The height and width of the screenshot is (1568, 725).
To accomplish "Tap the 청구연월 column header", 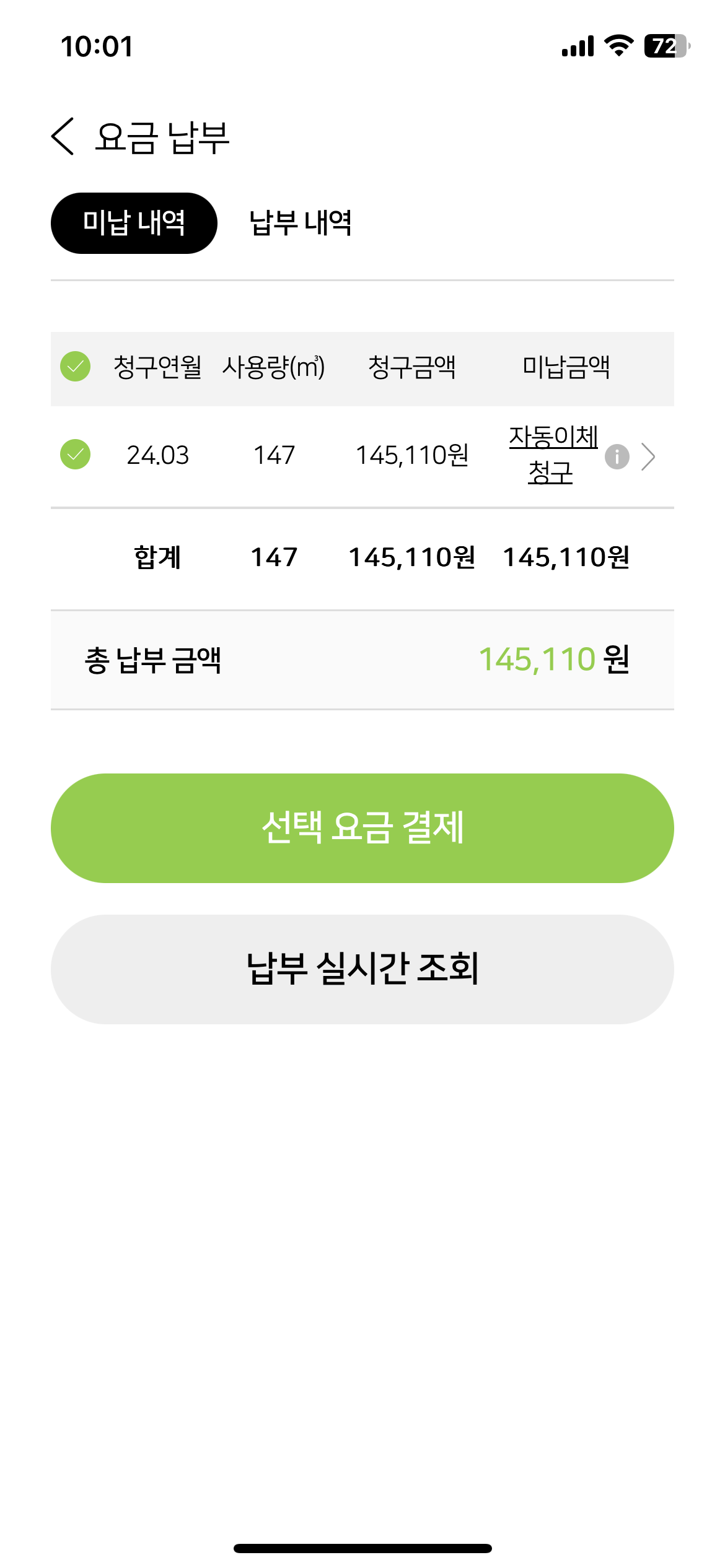I will point(157,367).
